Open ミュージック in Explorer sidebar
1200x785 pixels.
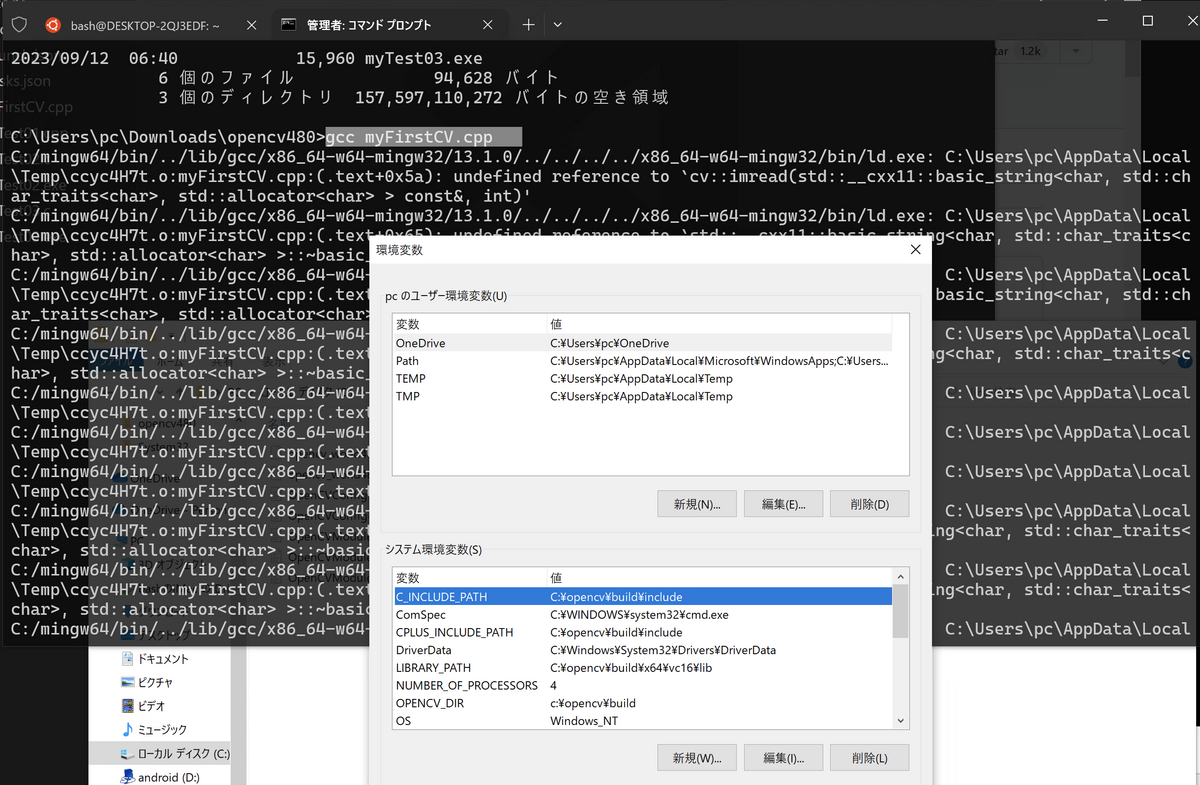tap(162, 730)
